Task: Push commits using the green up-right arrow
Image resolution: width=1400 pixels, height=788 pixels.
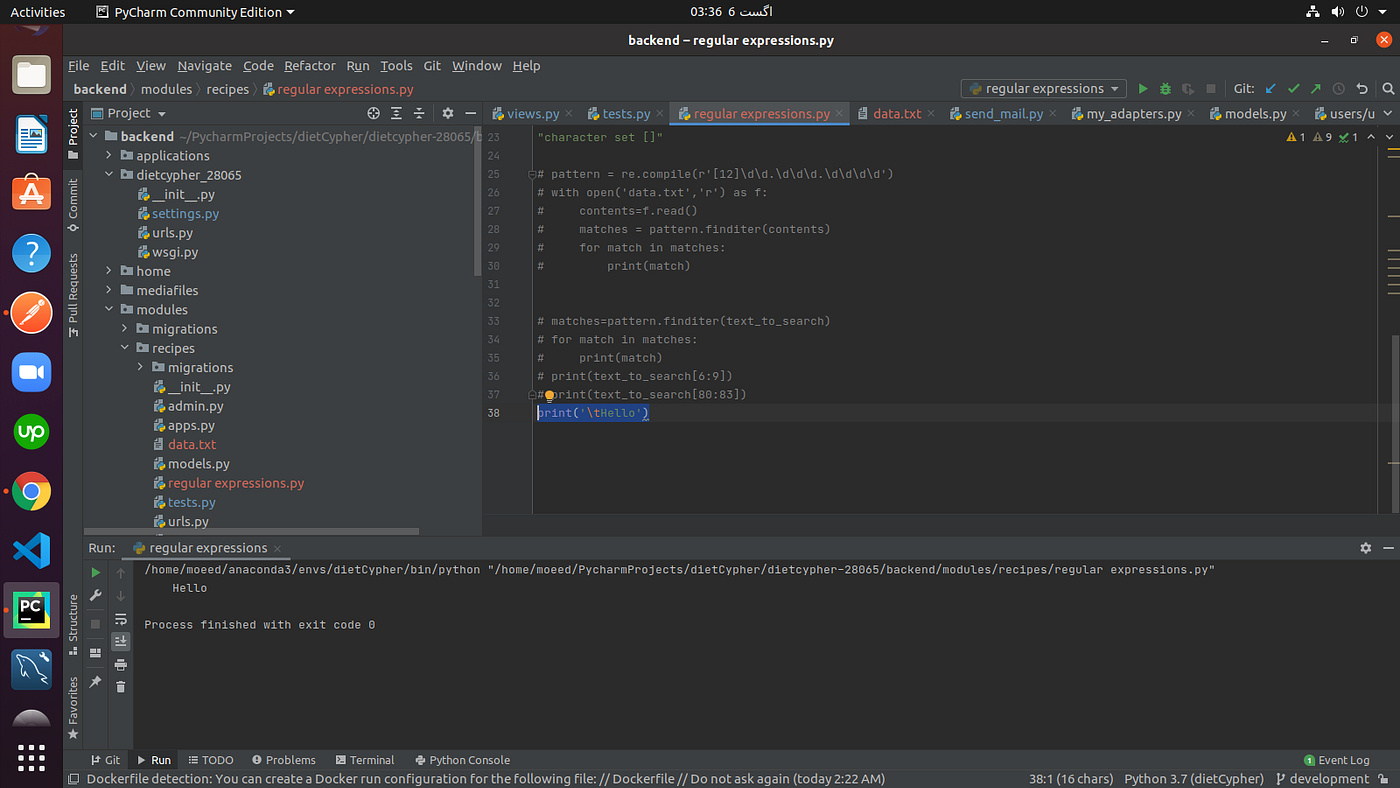Action: point(1316,89)
